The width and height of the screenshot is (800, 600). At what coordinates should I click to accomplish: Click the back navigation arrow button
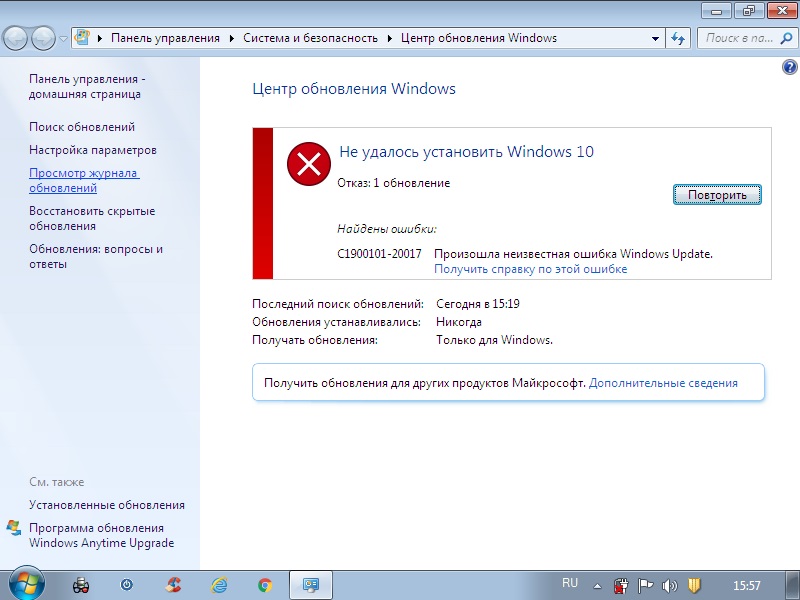tap(16, 38)
